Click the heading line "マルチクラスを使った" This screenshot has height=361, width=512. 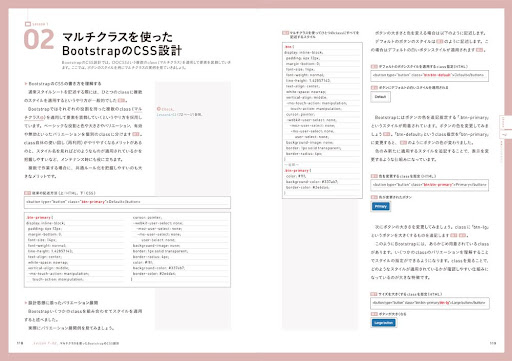pos(117,37)
